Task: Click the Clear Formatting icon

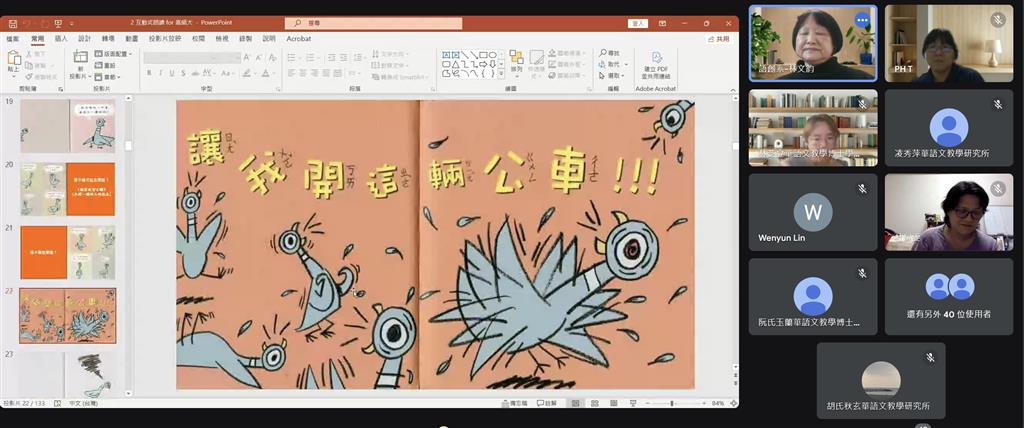Action: 272,58
